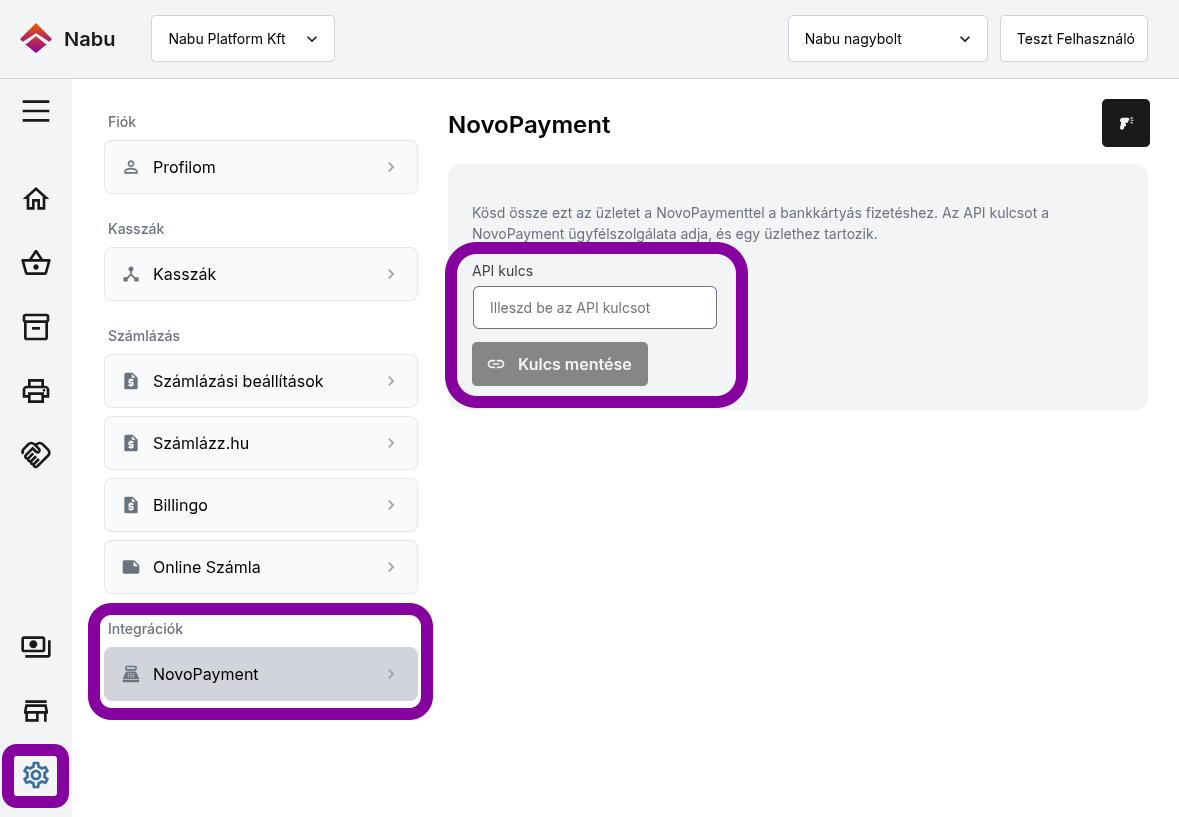This screenshot has height=817, width=1179.
Task: Go to home via house icon
Action: pyautogui.click(x=35, y=199)
